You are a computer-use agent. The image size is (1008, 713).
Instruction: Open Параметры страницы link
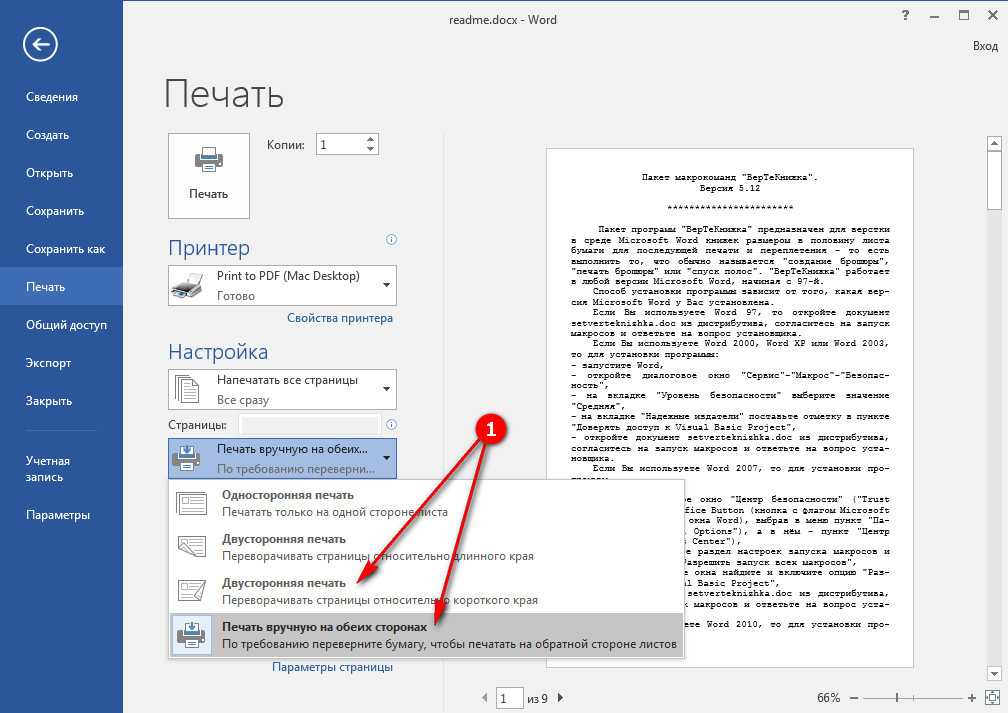332,667
